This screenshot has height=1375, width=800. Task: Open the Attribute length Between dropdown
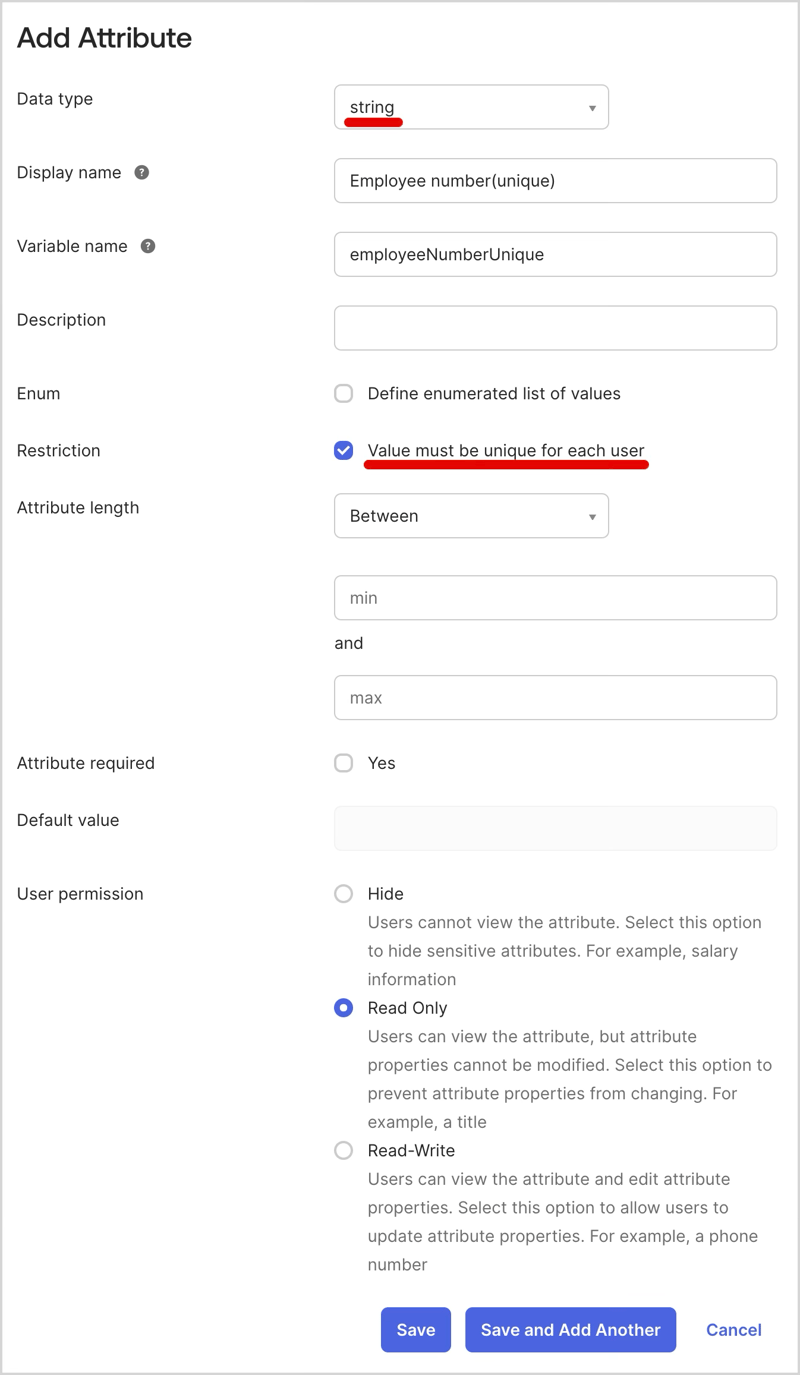click(x=471, y=516)
